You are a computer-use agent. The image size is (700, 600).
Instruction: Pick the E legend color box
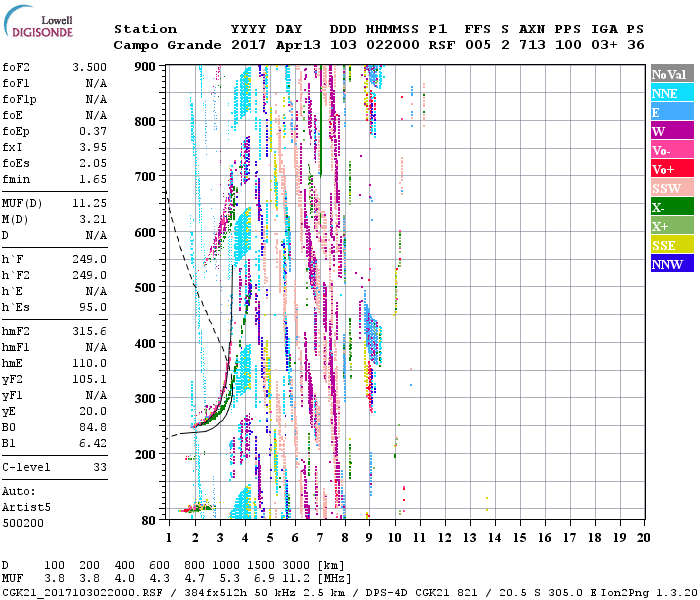pyautogui.click(x=671, y=112)
